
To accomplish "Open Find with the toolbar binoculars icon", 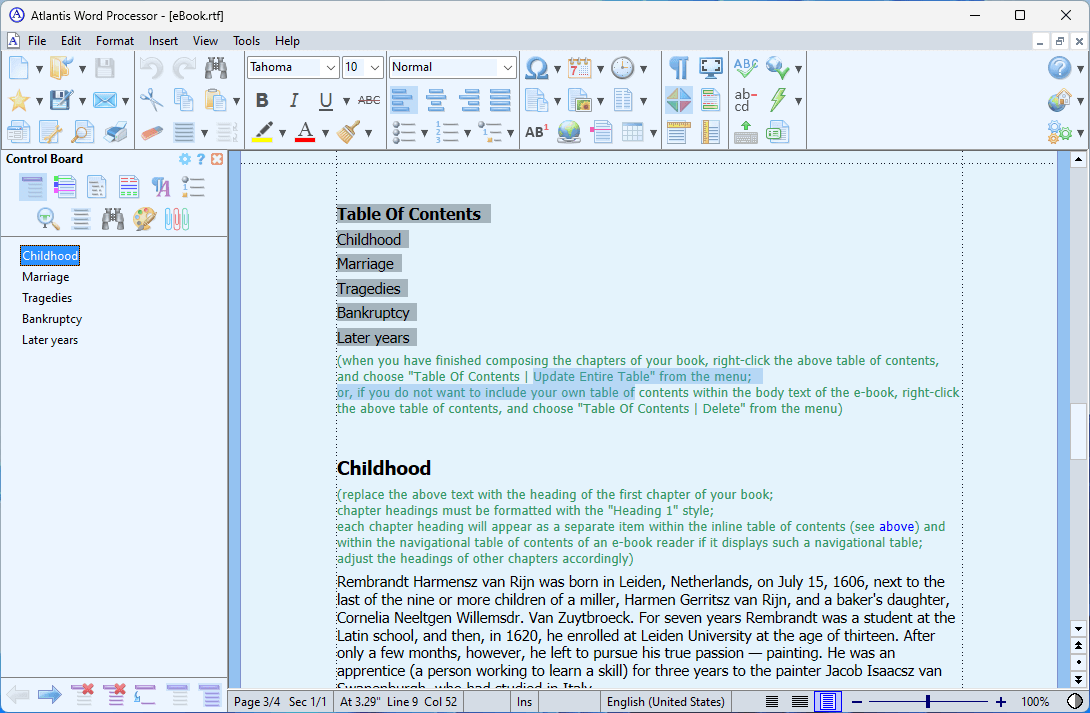I will pos(216,68).
